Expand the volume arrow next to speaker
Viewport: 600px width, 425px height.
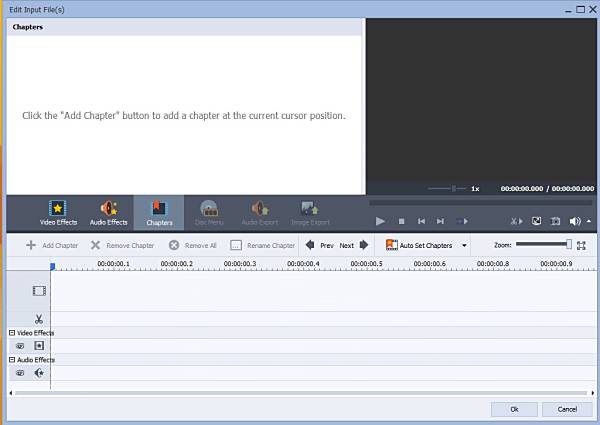(589, 221)
